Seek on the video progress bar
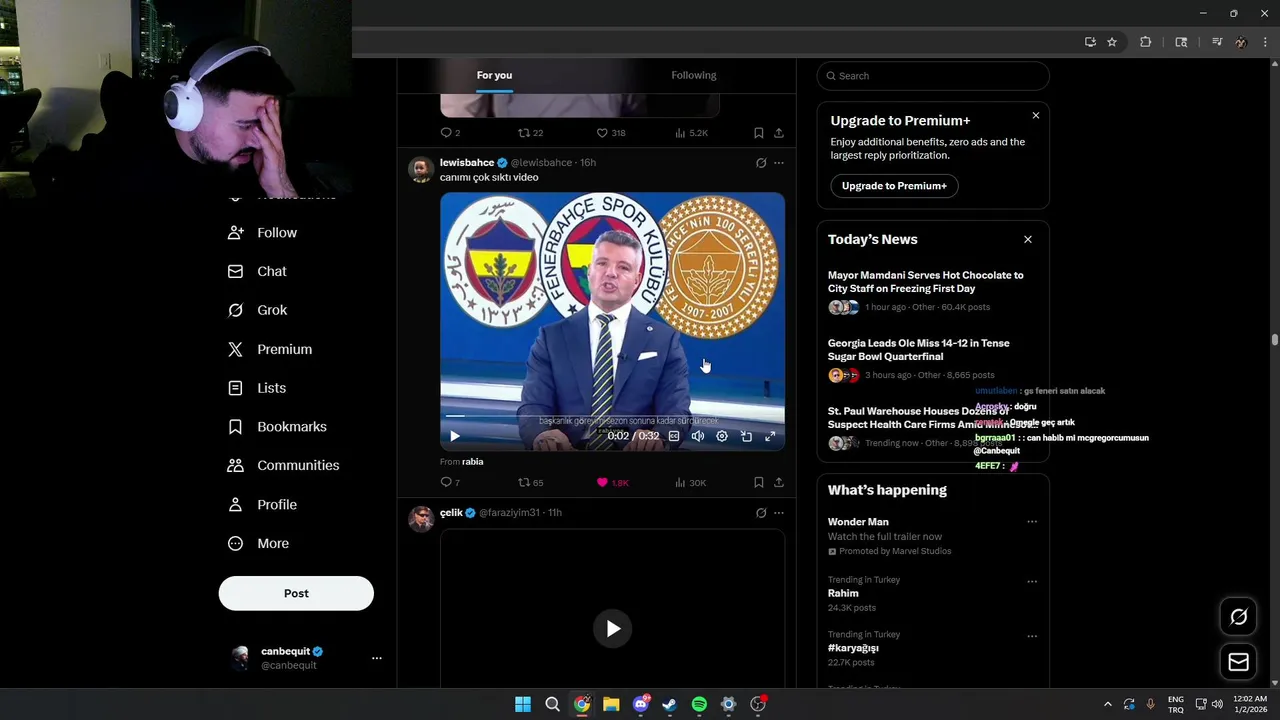Screen dimensions: 1280x720 pos(612,416)
